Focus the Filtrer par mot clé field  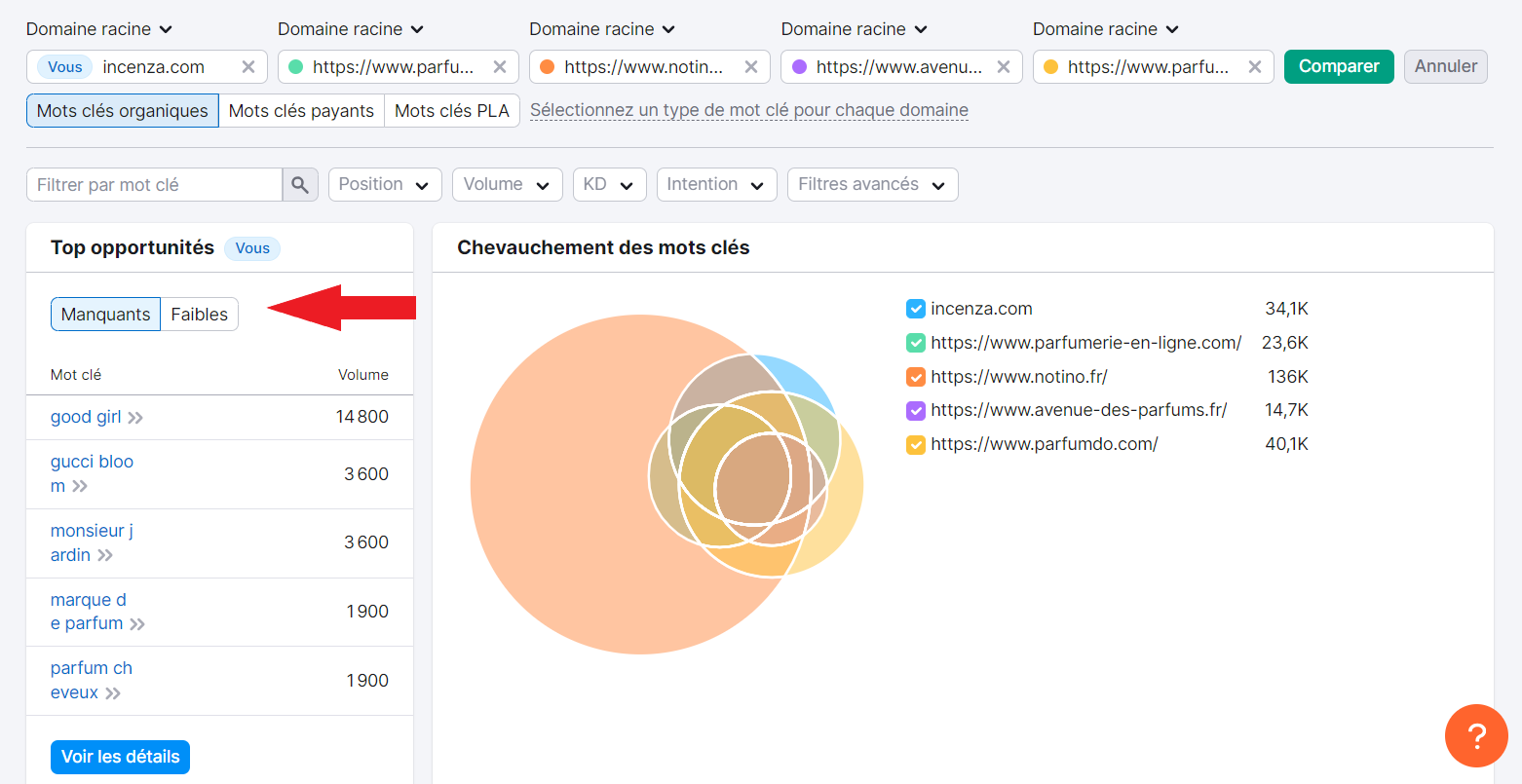[154, 185]
